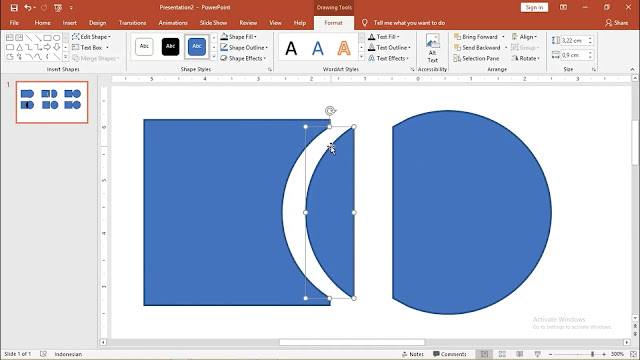Switch to Reading View

[x=520, y=354]
